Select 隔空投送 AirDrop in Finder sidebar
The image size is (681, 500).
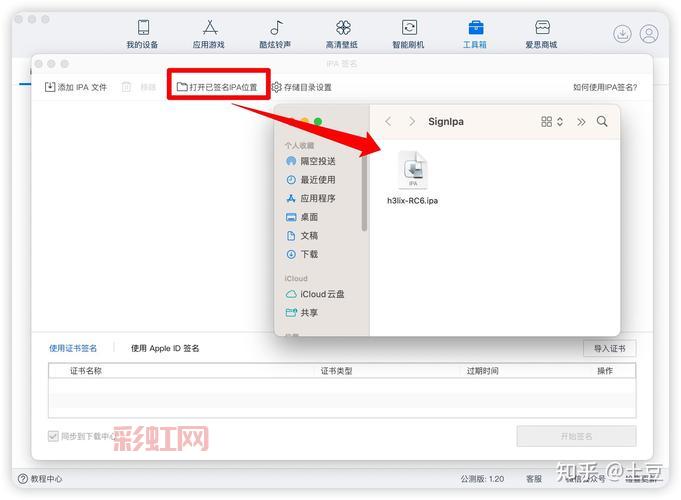point(311,161)
